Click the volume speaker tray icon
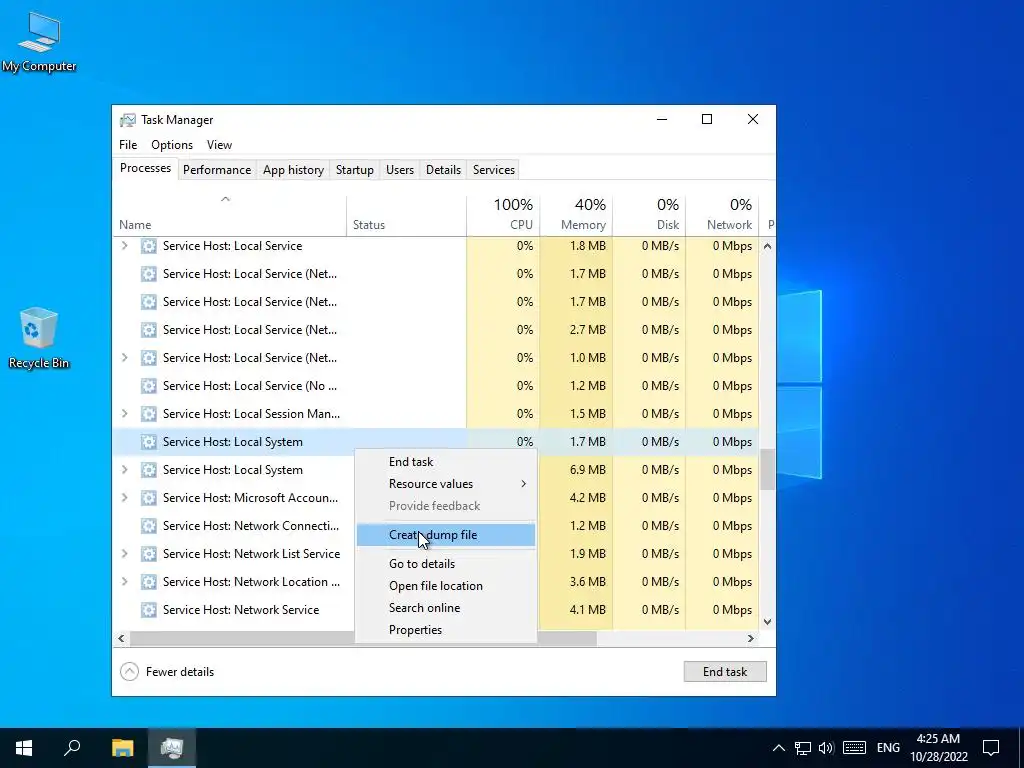 (826, 748)
